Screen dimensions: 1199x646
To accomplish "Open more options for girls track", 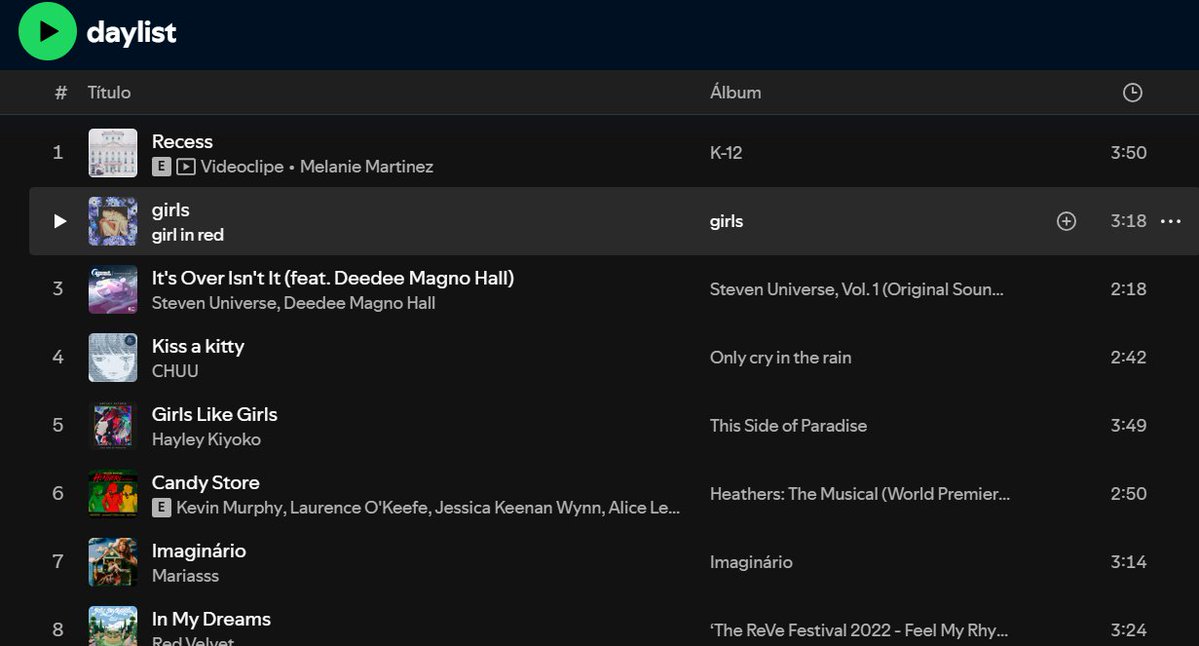I will tap(1171, 221).
